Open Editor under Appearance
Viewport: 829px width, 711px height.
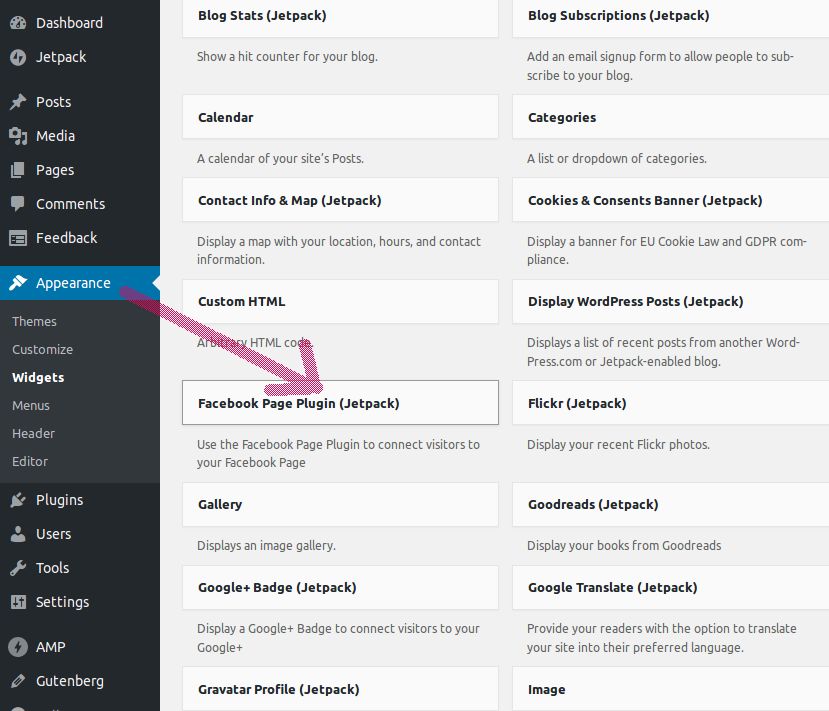pos(30,461)
